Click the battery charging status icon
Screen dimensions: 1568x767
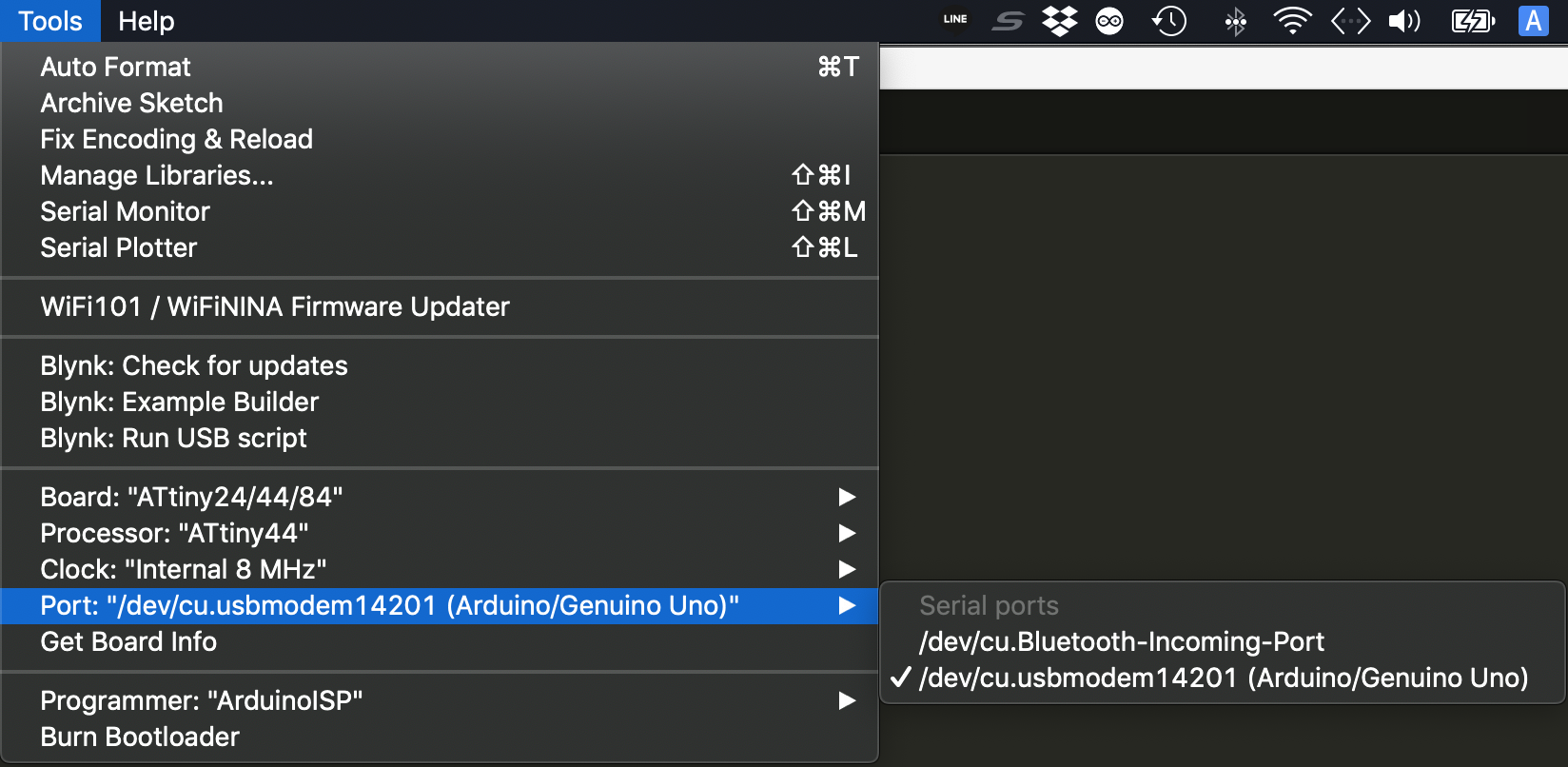click(1472, 20)
